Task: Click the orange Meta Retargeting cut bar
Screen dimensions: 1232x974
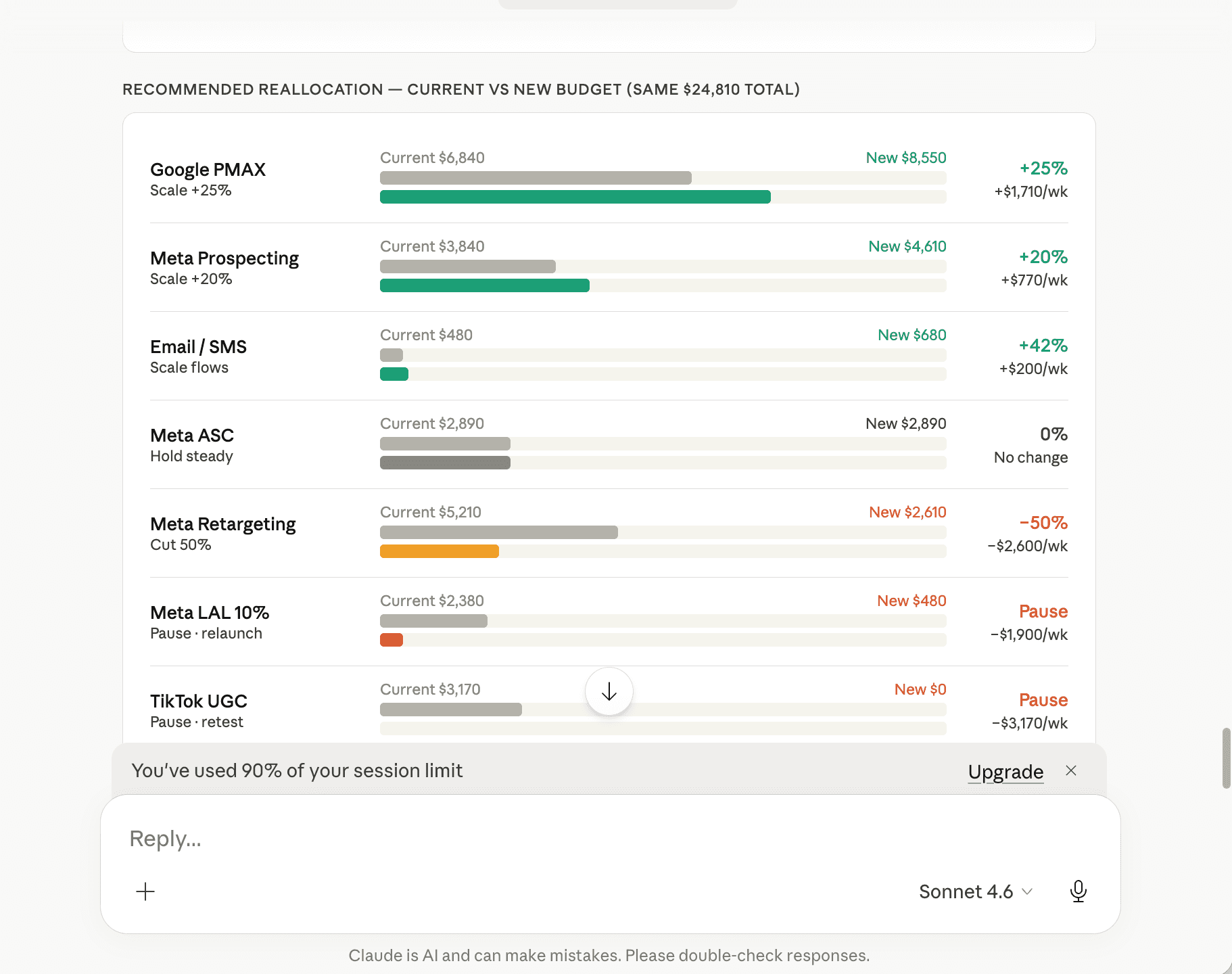Action: [x=440, y=551]
